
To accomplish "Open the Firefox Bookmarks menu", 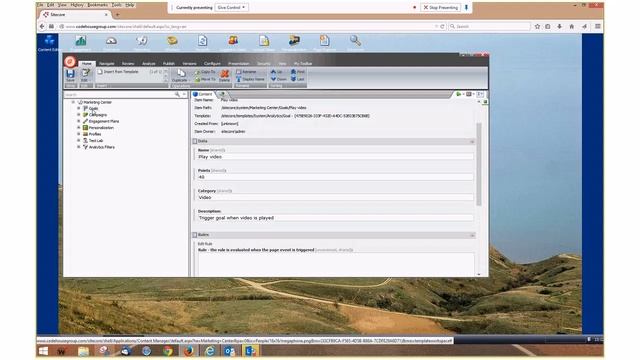I will 98,5.
